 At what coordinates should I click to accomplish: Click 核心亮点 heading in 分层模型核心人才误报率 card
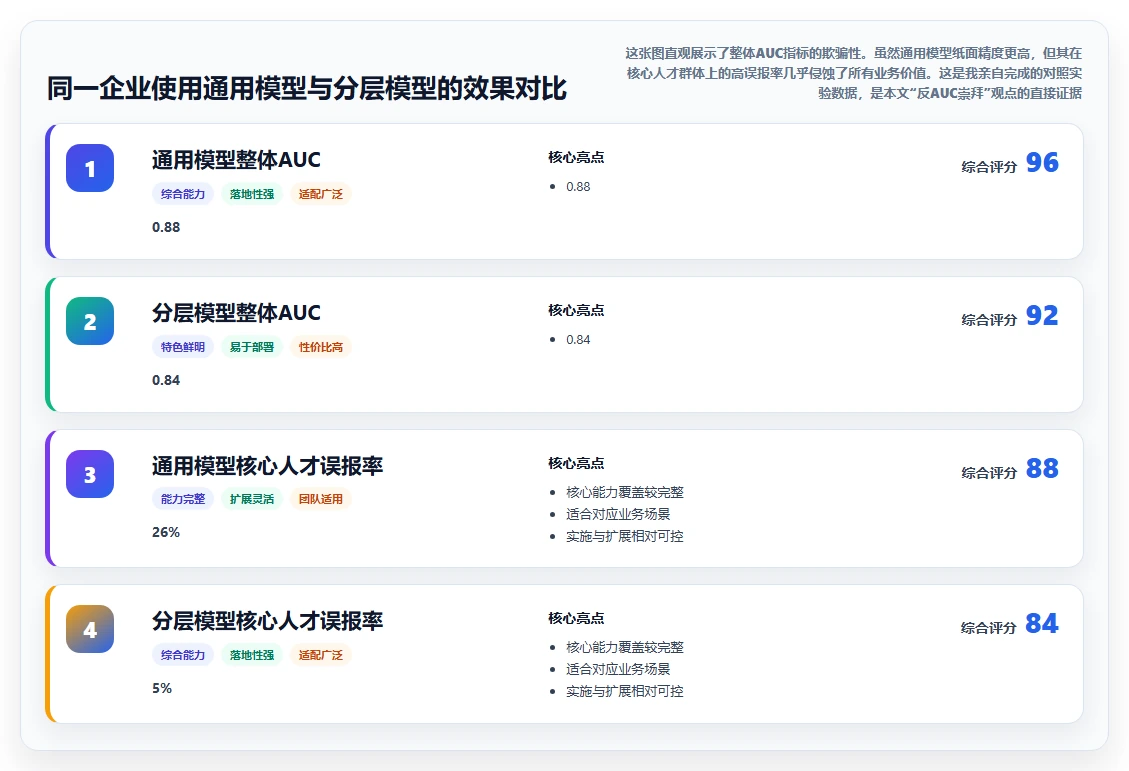click(576, 618)
